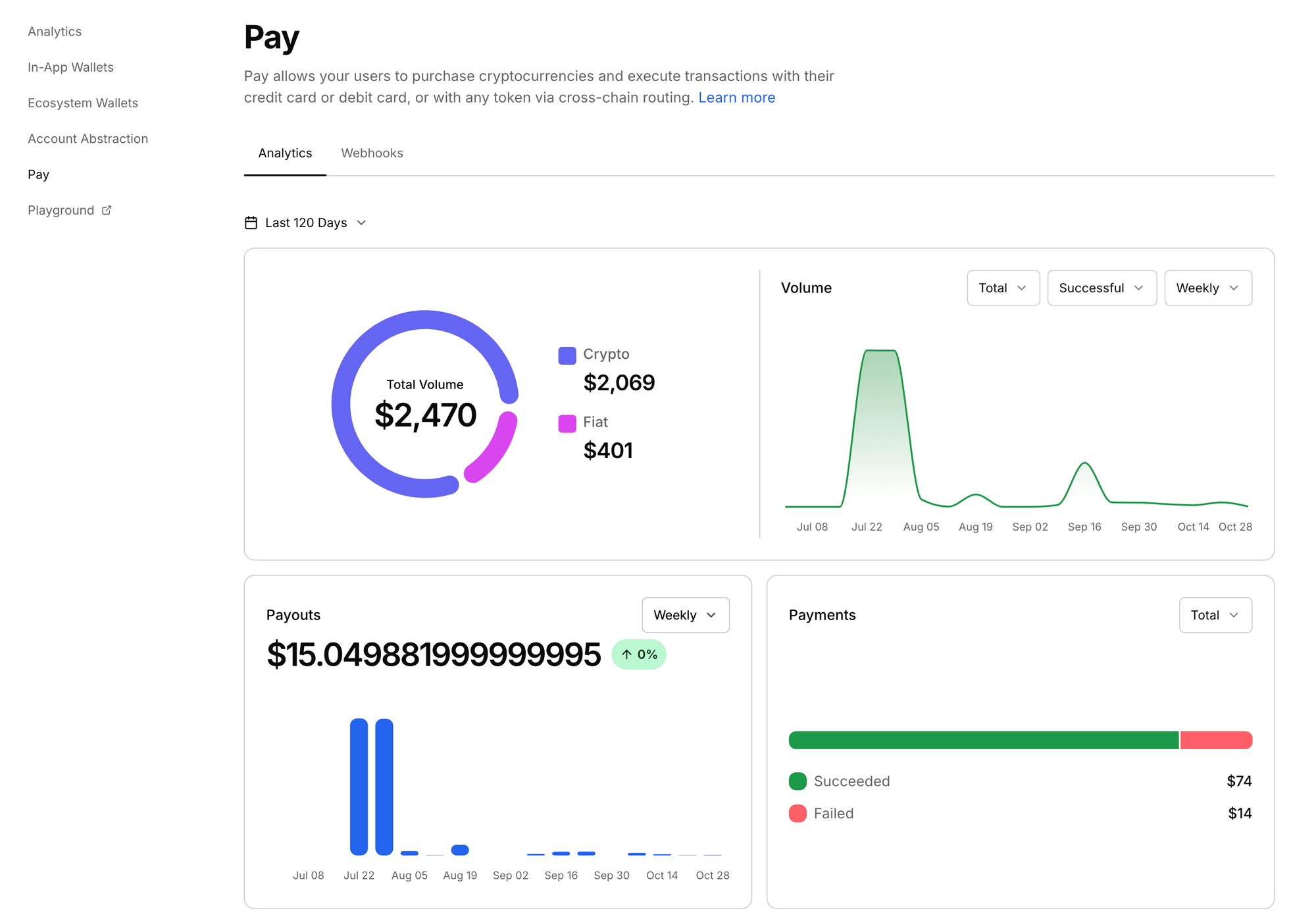This screenshot has width=1316, height=919.
Task: Open the Payouts Weekly dropdown
Action: tap(685, 615)
